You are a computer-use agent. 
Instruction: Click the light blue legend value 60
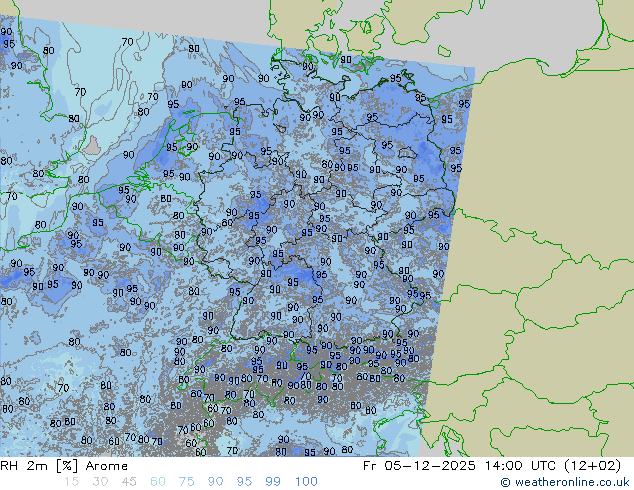tap(158, 482)
